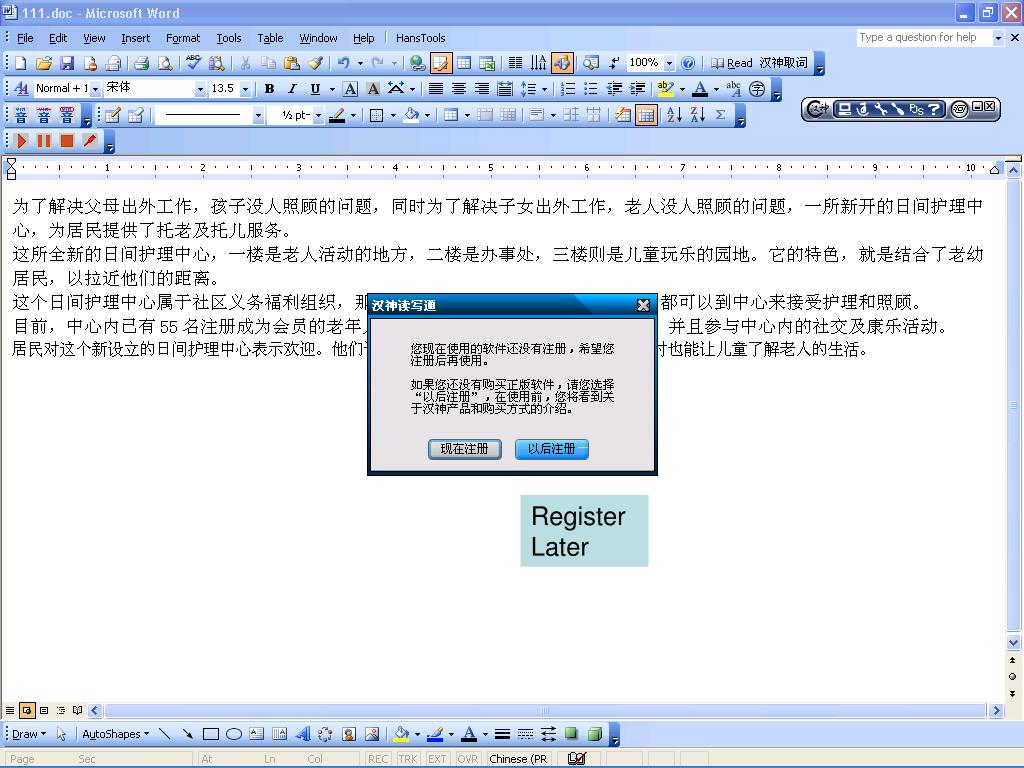Toggle Bold formatting
Viewport: 1024px width, 768px height.
pyautogui.click(x=269, y=89)
